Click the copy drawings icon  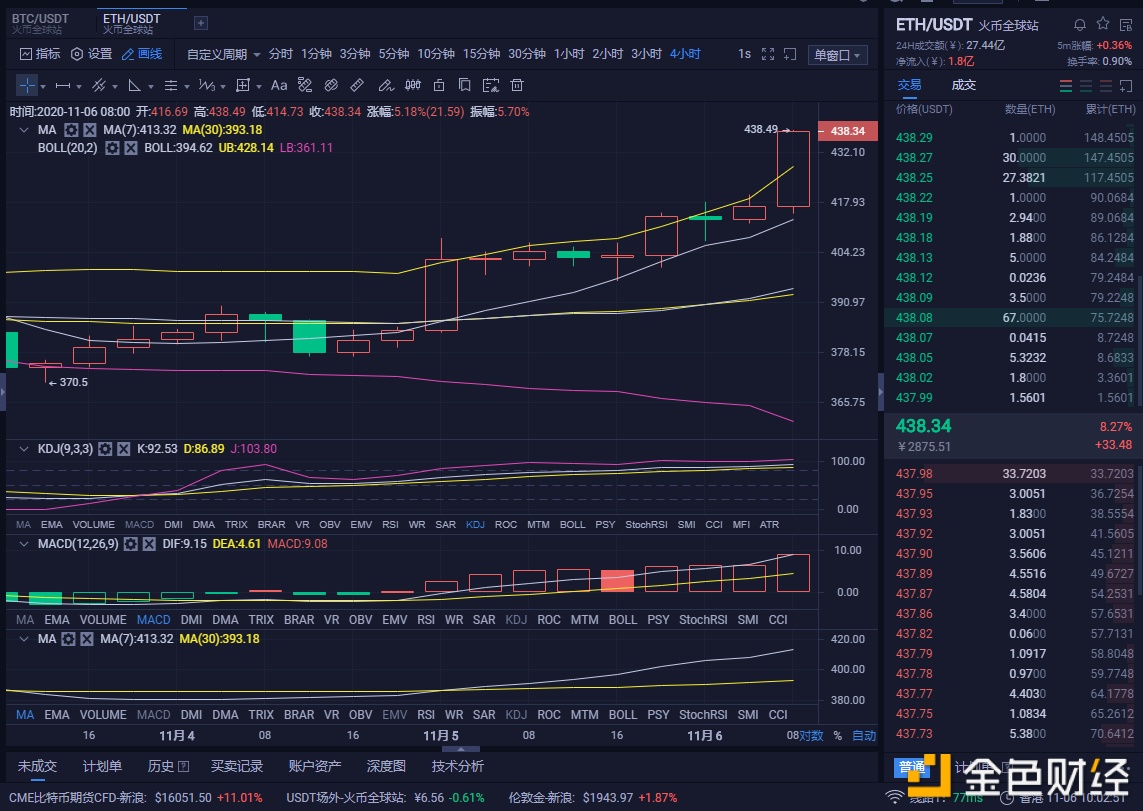464,85
